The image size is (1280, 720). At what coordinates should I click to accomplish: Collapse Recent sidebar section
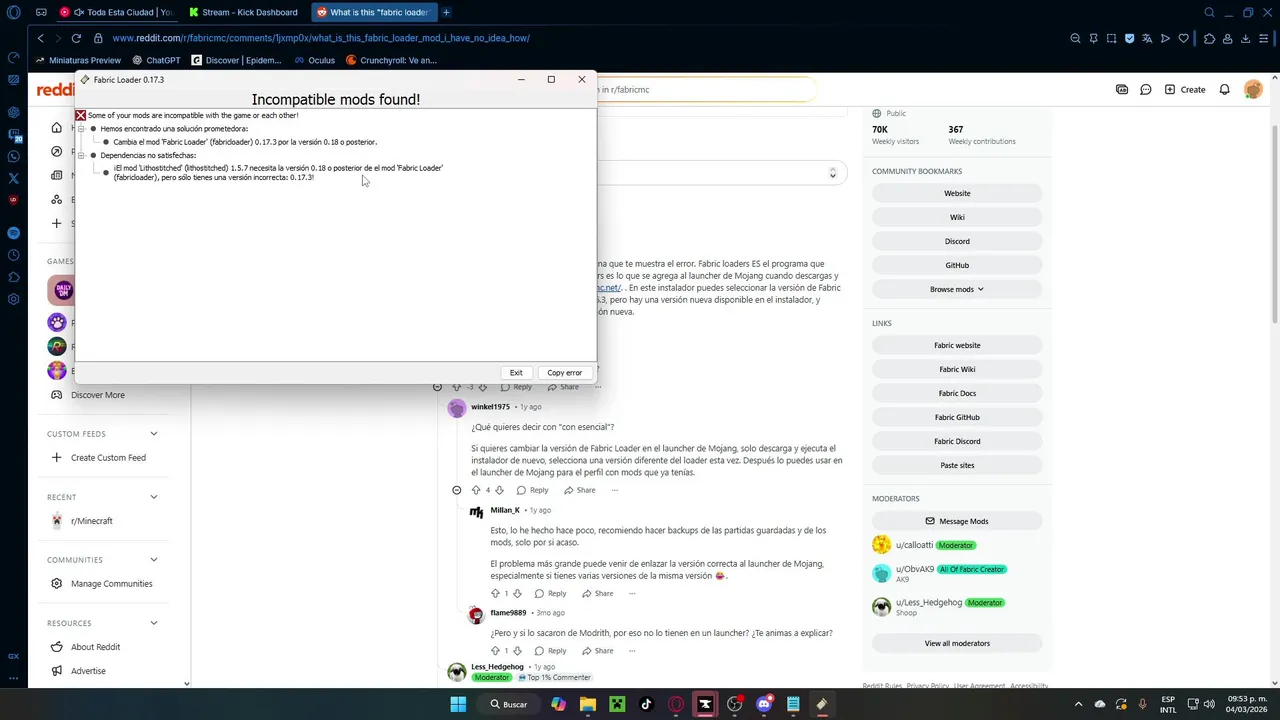[x=154, y=497]
